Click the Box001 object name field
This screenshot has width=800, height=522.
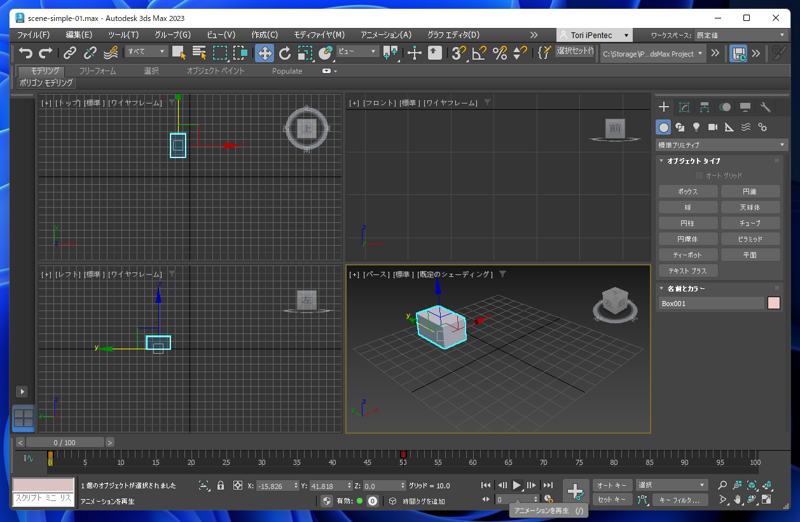(710, 303)
